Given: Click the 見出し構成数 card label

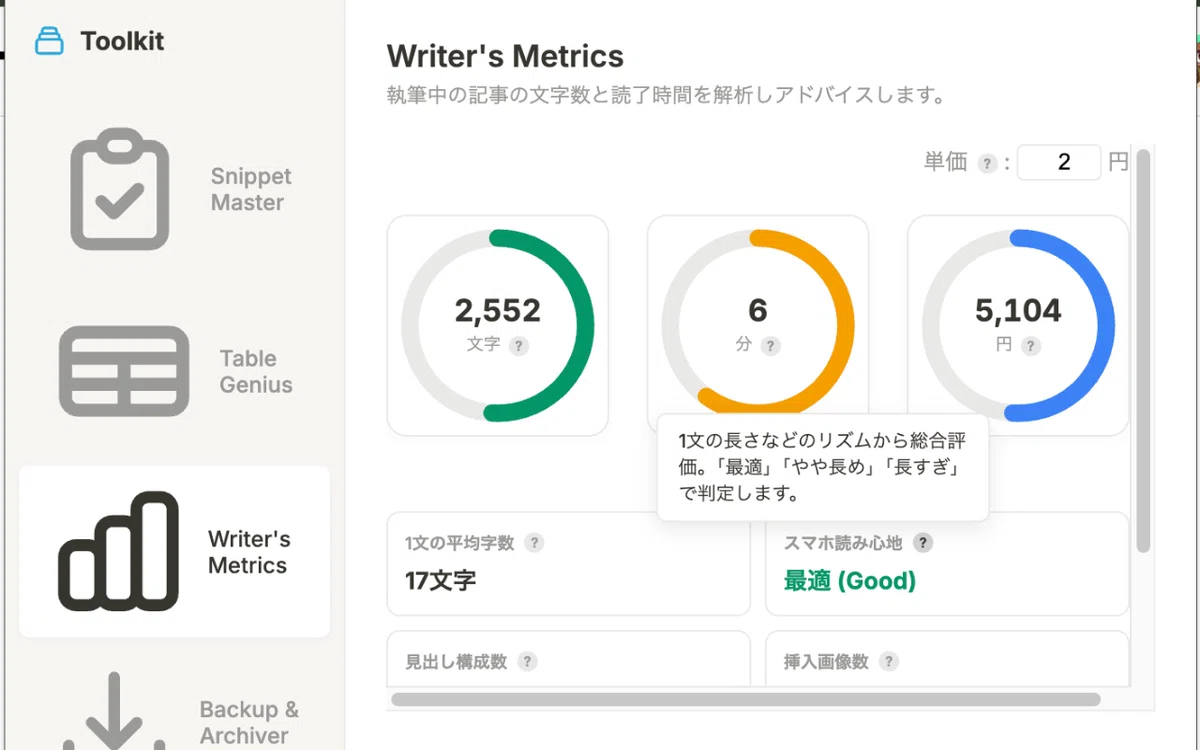Looking at the screenshot, I should click(x=456, y=661).
